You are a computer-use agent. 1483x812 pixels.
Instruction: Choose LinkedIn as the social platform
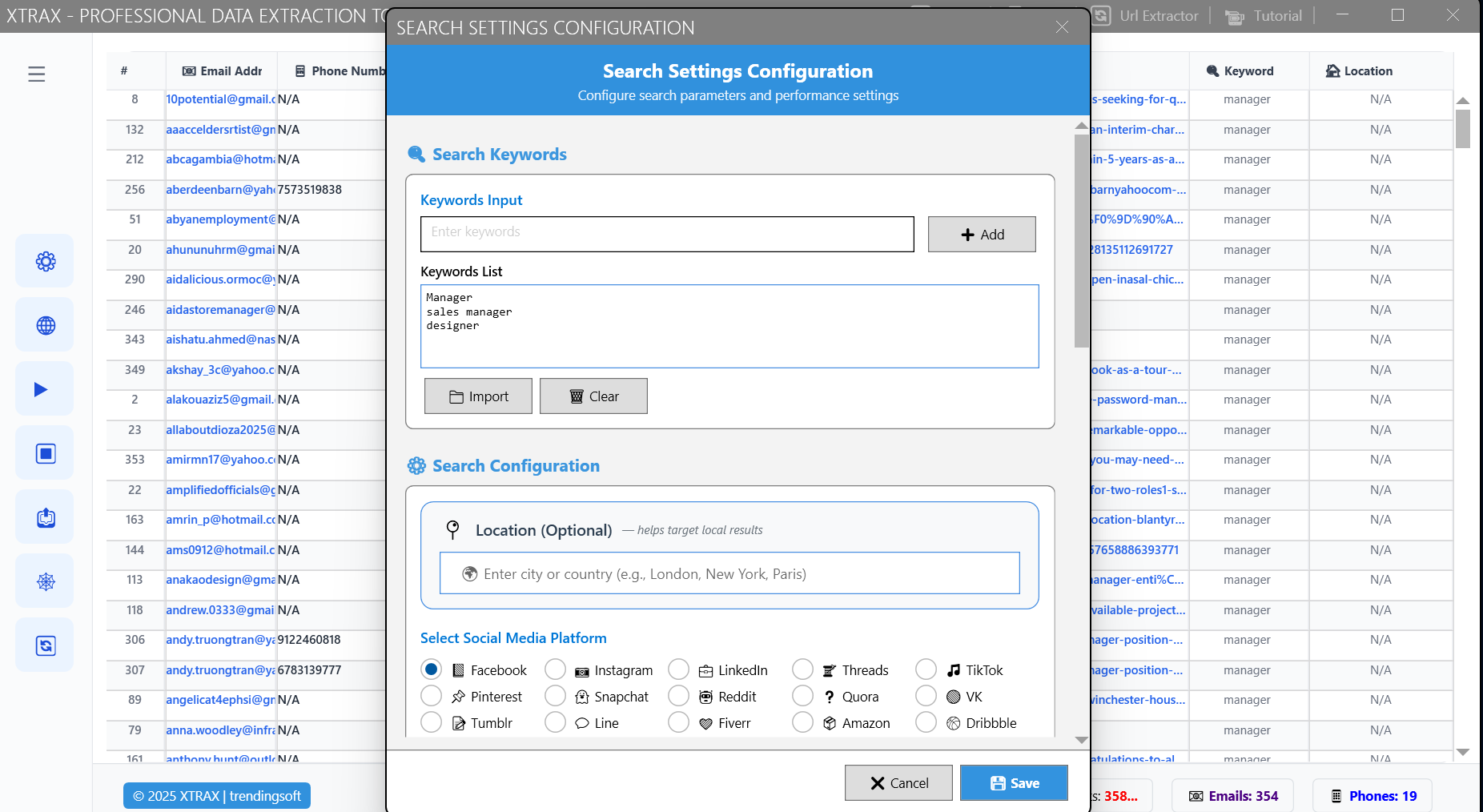click(679, 669)
